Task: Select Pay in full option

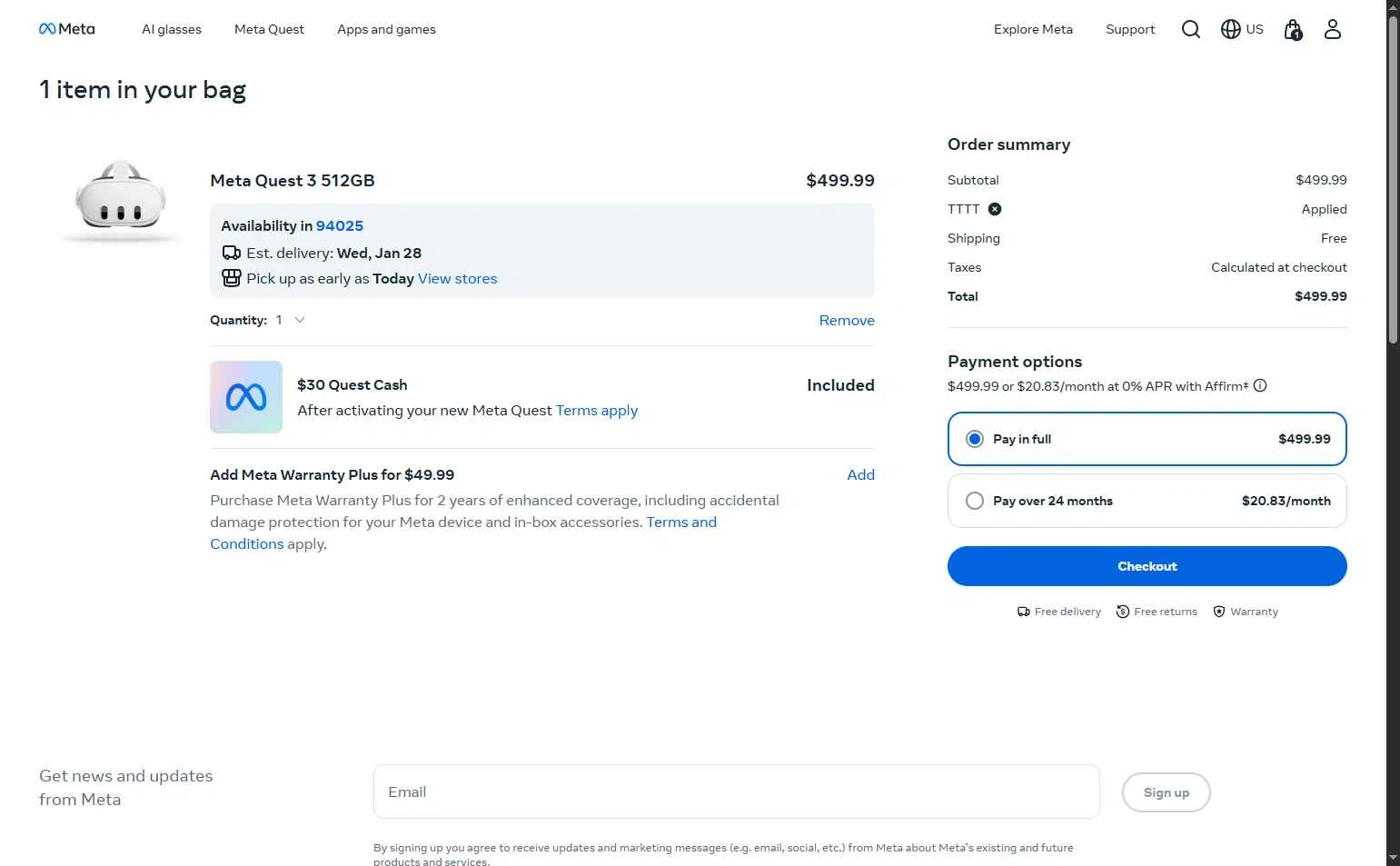Action: click(x=1147, y=439)
